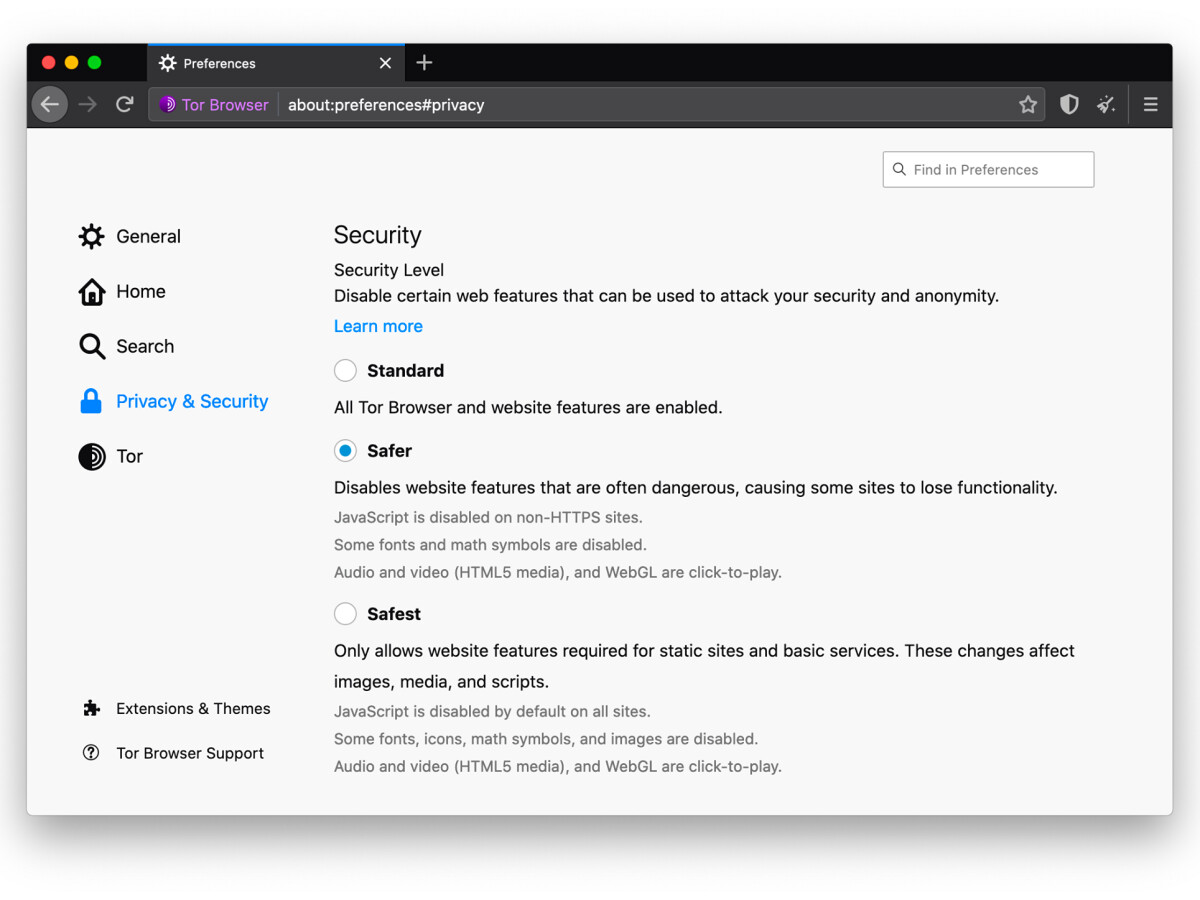
Task: Click the Extensions & Themes puzzle icon
Action: click(91, 708)
